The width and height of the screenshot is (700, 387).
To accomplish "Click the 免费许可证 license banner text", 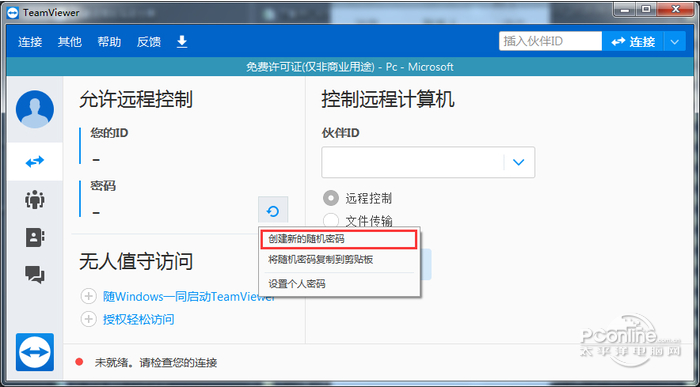I will [x=350, y=67].
